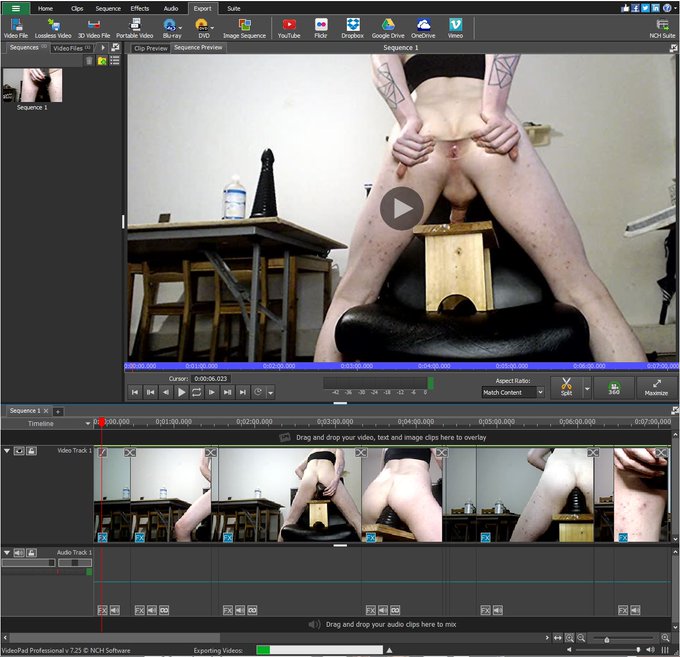Jump to the start of the sequence
Viewport: 680px width, 657px height.
point(135,392)
